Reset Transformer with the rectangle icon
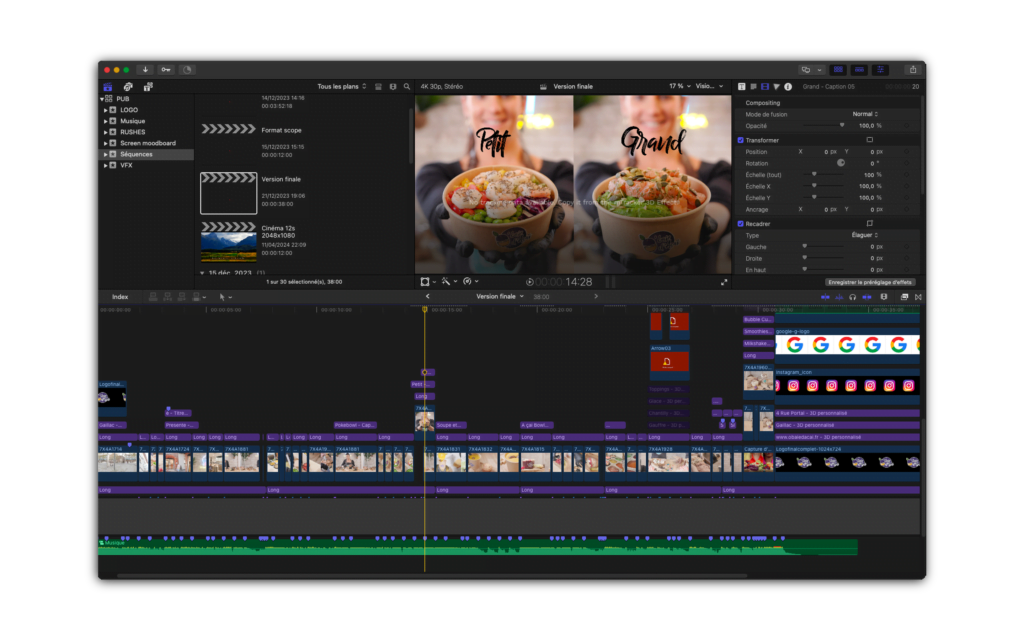The width and height of the screenshot is (1024, 640). 869,140
